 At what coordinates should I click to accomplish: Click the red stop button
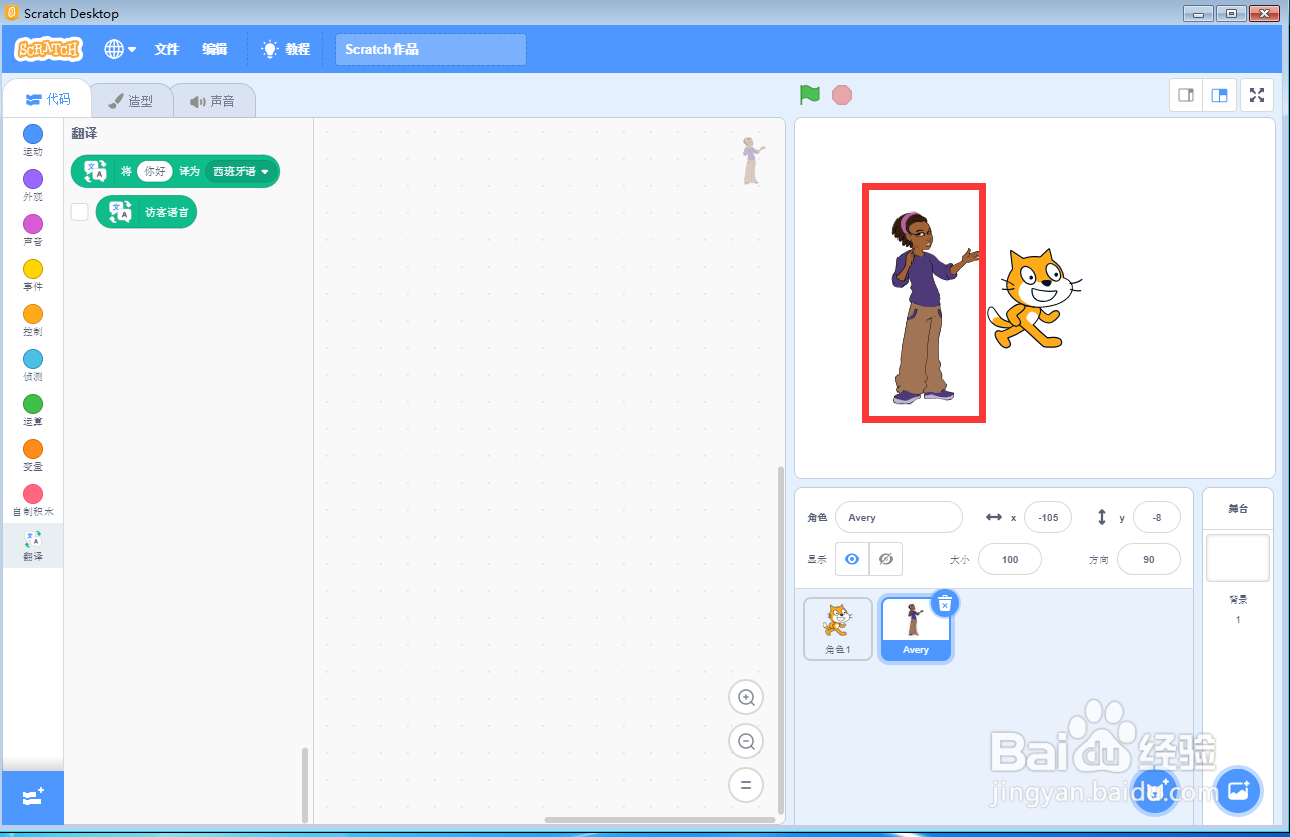(842, 95)
